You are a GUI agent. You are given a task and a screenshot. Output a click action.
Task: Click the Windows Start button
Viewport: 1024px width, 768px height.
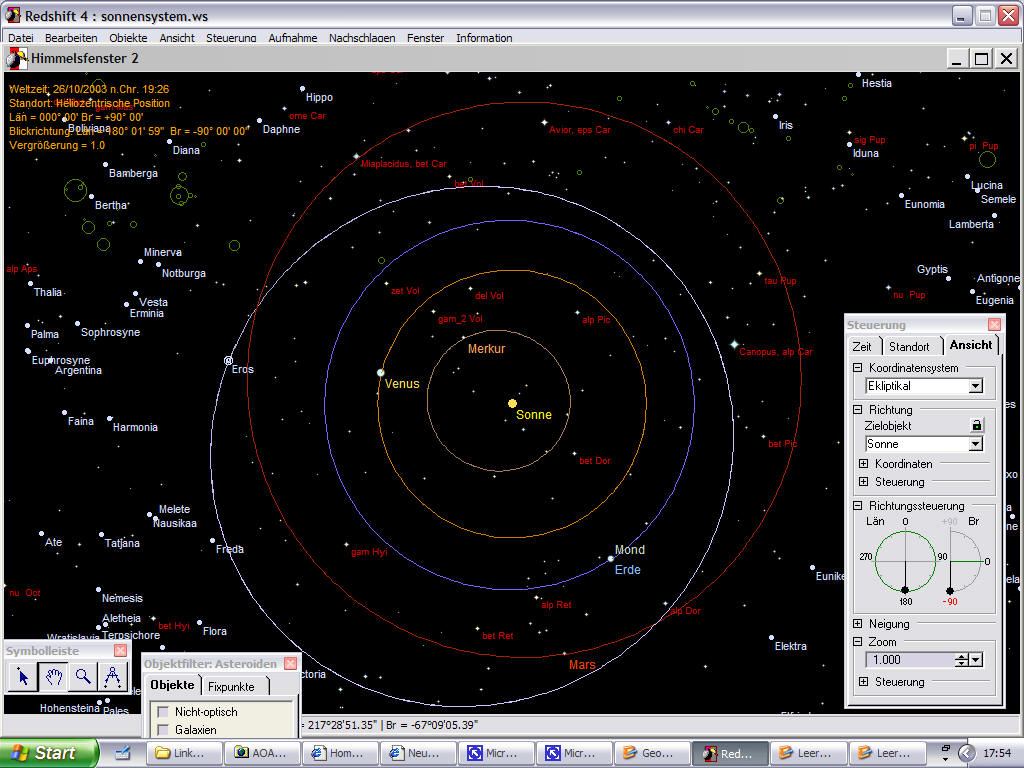click(x=49, y=753)
